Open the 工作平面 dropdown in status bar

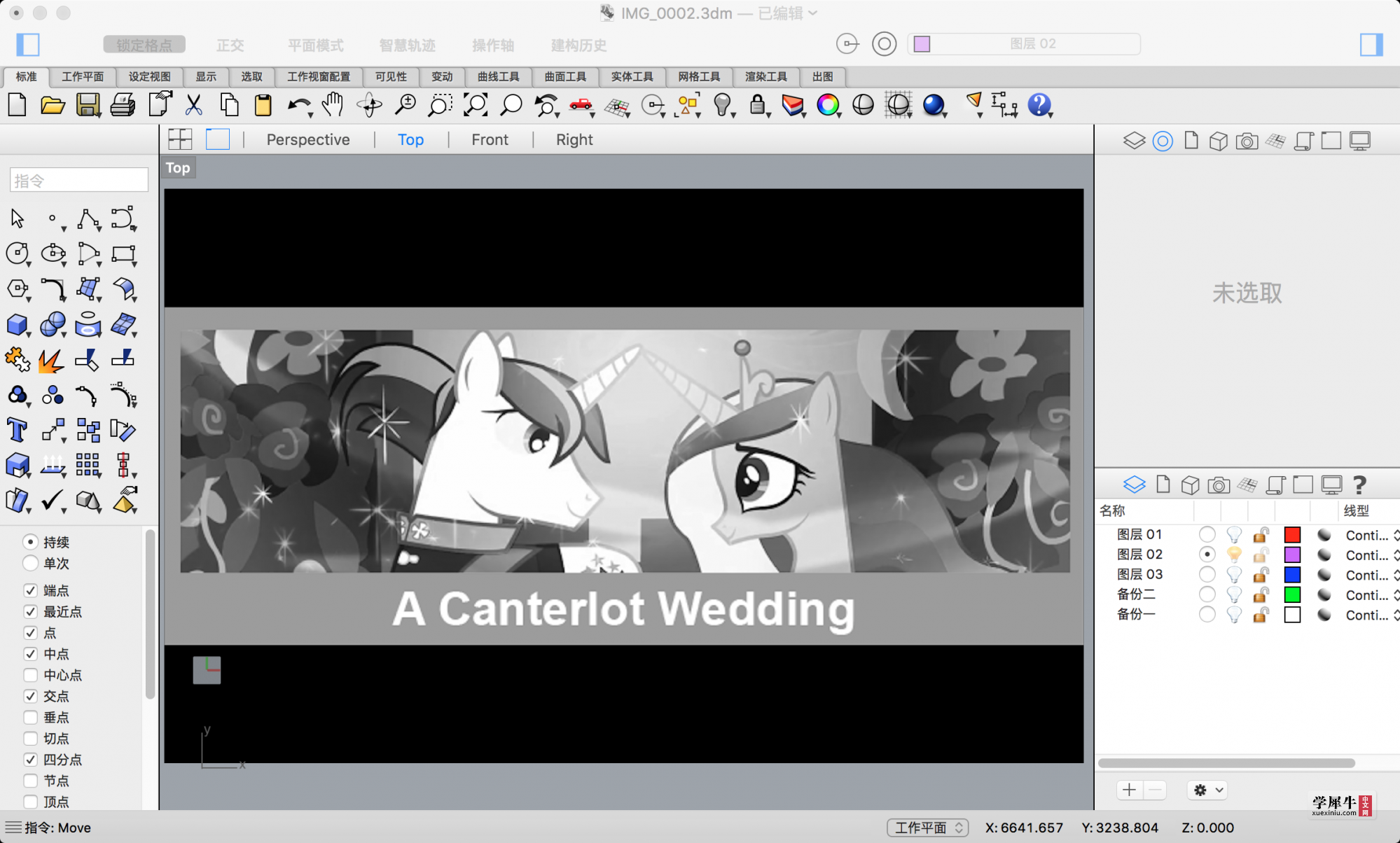(x=927, y=828)
